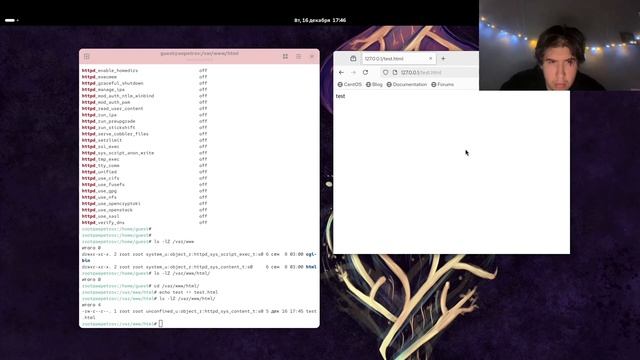Click the page info icon in address bar
Viewport: 640px width, 360px height.
tap(395, 72)
